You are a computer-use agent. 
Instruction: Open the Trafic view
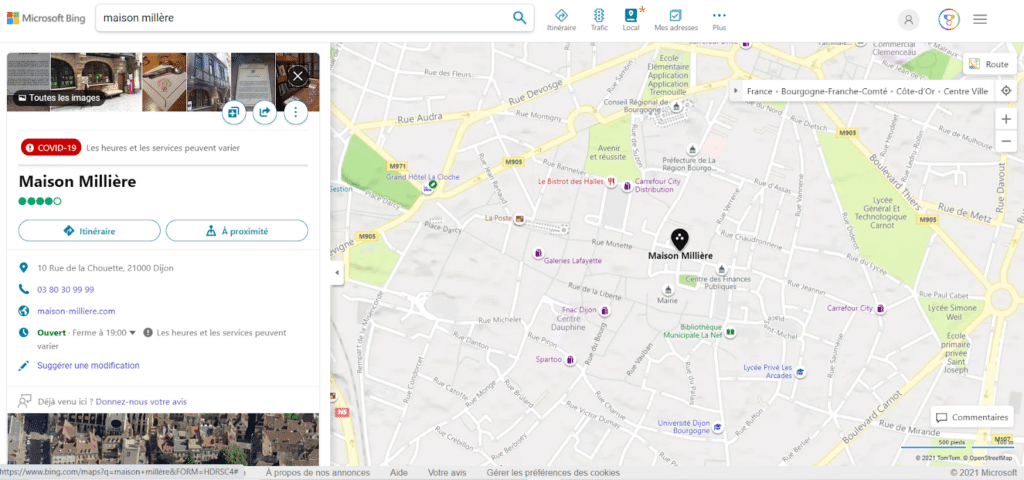[x=599, y=20]
